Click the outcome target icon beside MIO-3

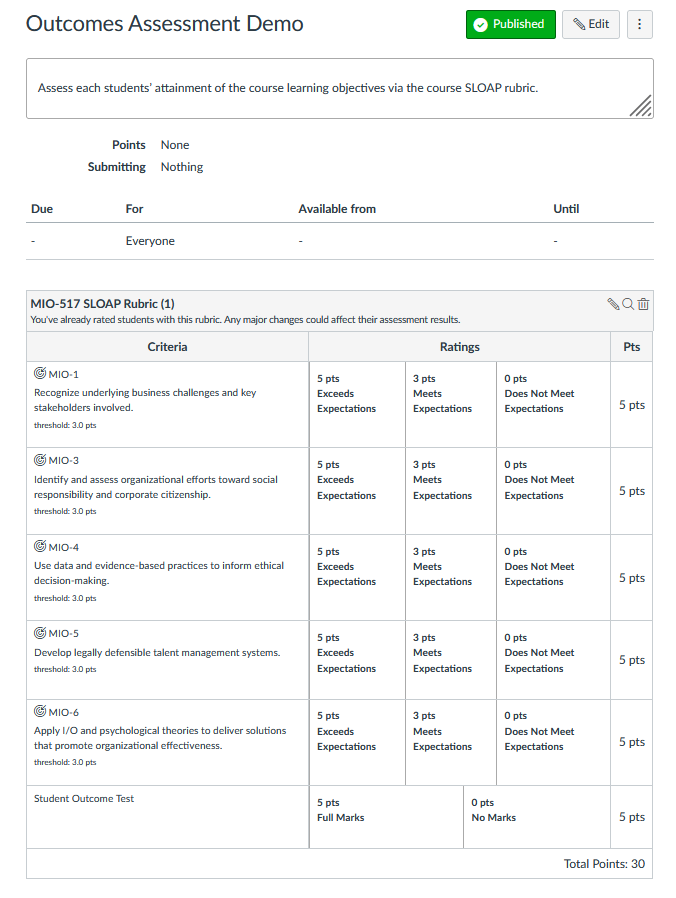pyautogui.click(x=40, y=459)
